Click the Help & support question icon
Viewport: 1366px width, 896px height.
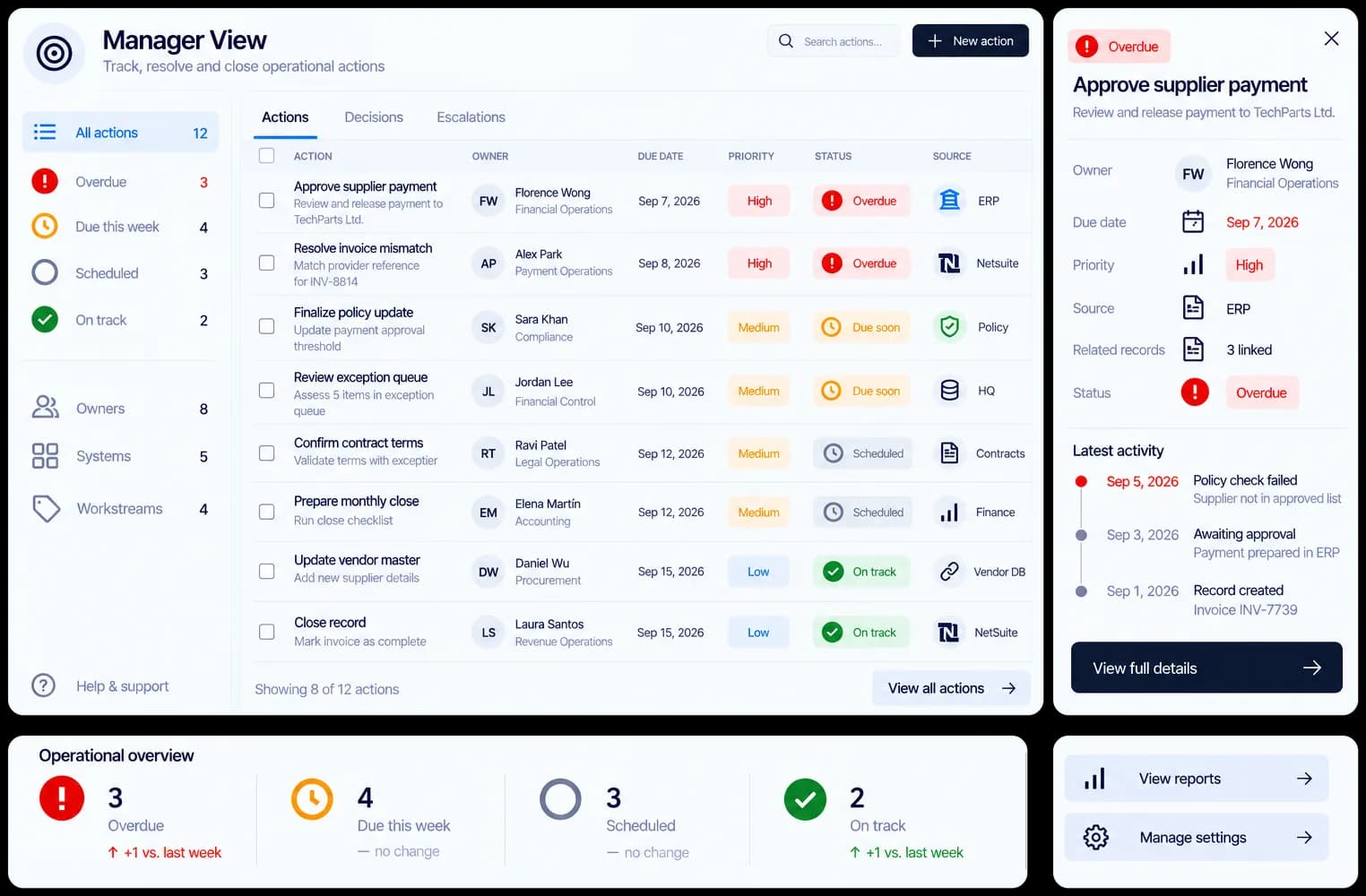43,685
